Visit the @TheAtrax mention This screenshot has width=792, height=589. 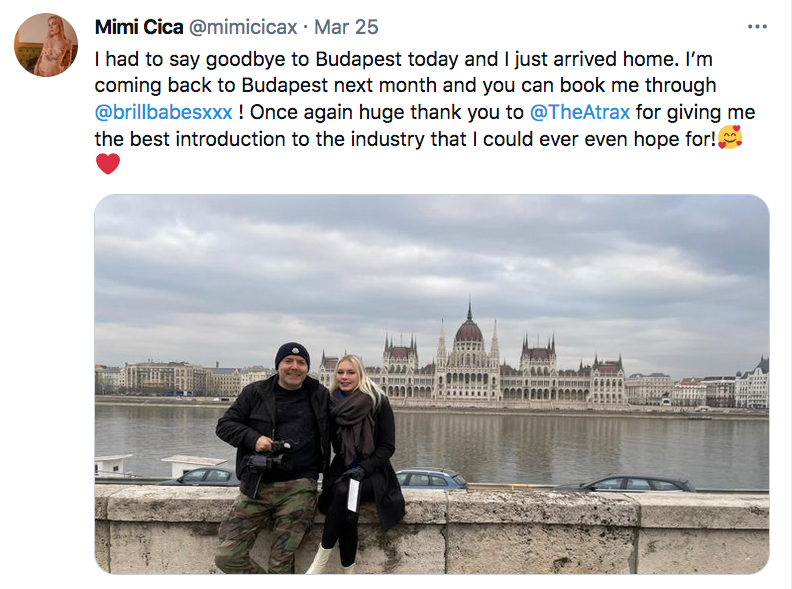point(580,112)
